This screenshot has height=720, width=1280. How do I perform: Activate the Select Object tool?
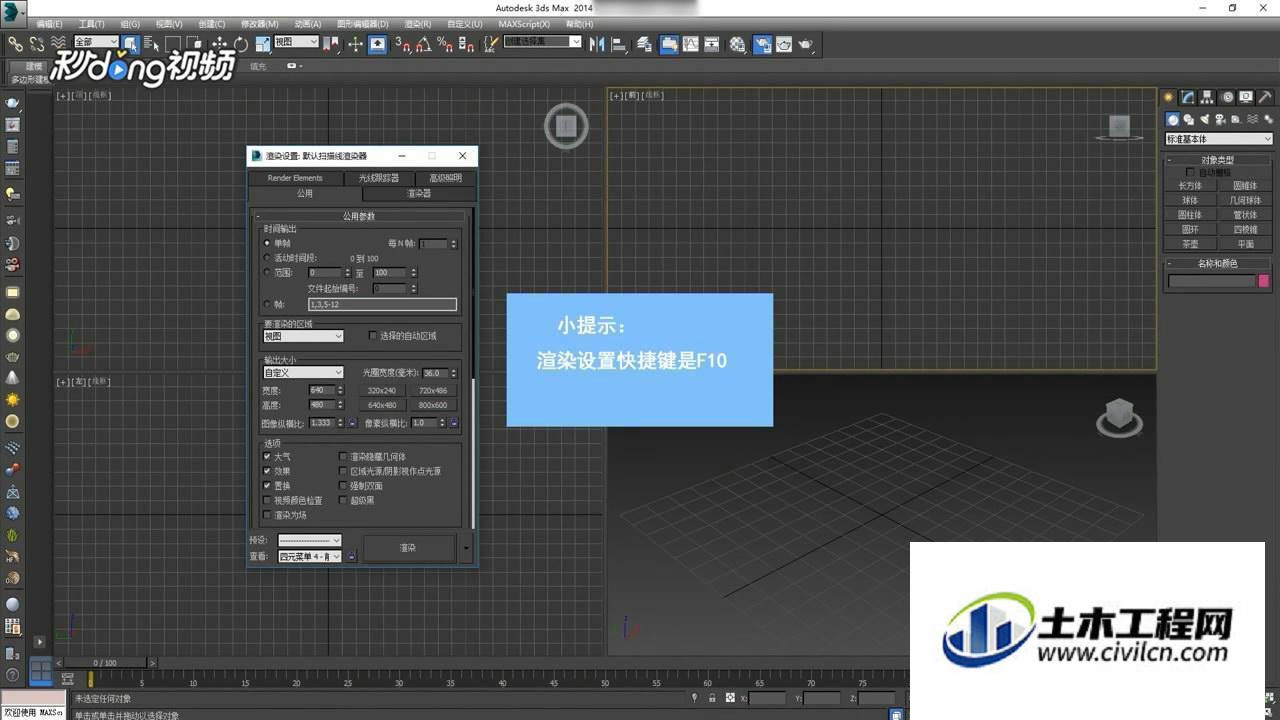click(131, 44)
